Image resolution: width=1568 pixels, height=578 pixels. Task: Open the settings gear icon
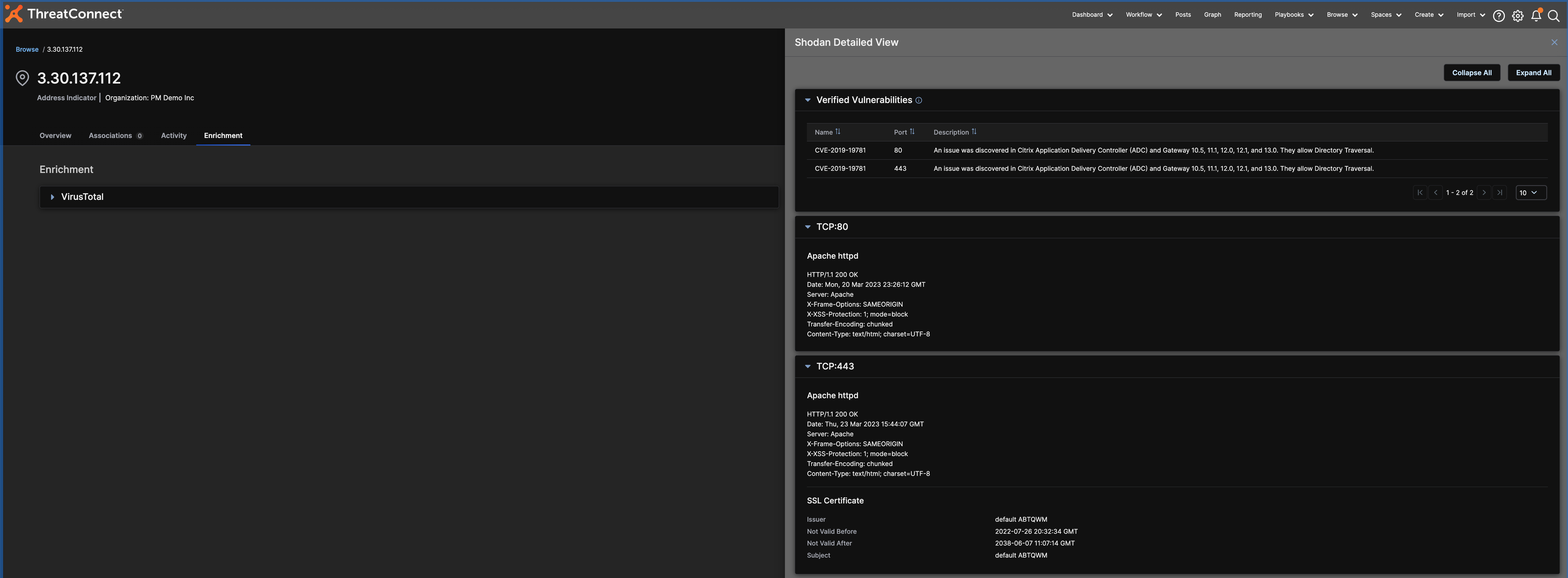coord(1518,16)
